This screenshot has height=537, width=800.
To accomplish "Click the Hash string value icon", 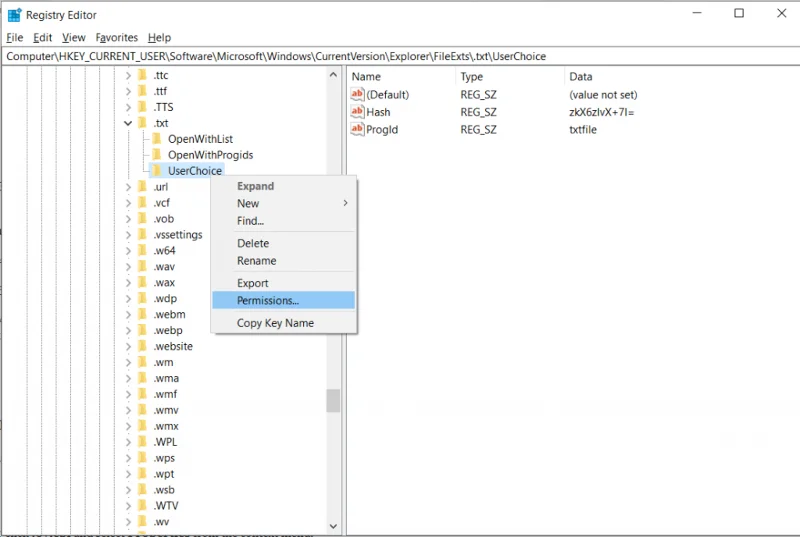I will [x=357, y=111].
